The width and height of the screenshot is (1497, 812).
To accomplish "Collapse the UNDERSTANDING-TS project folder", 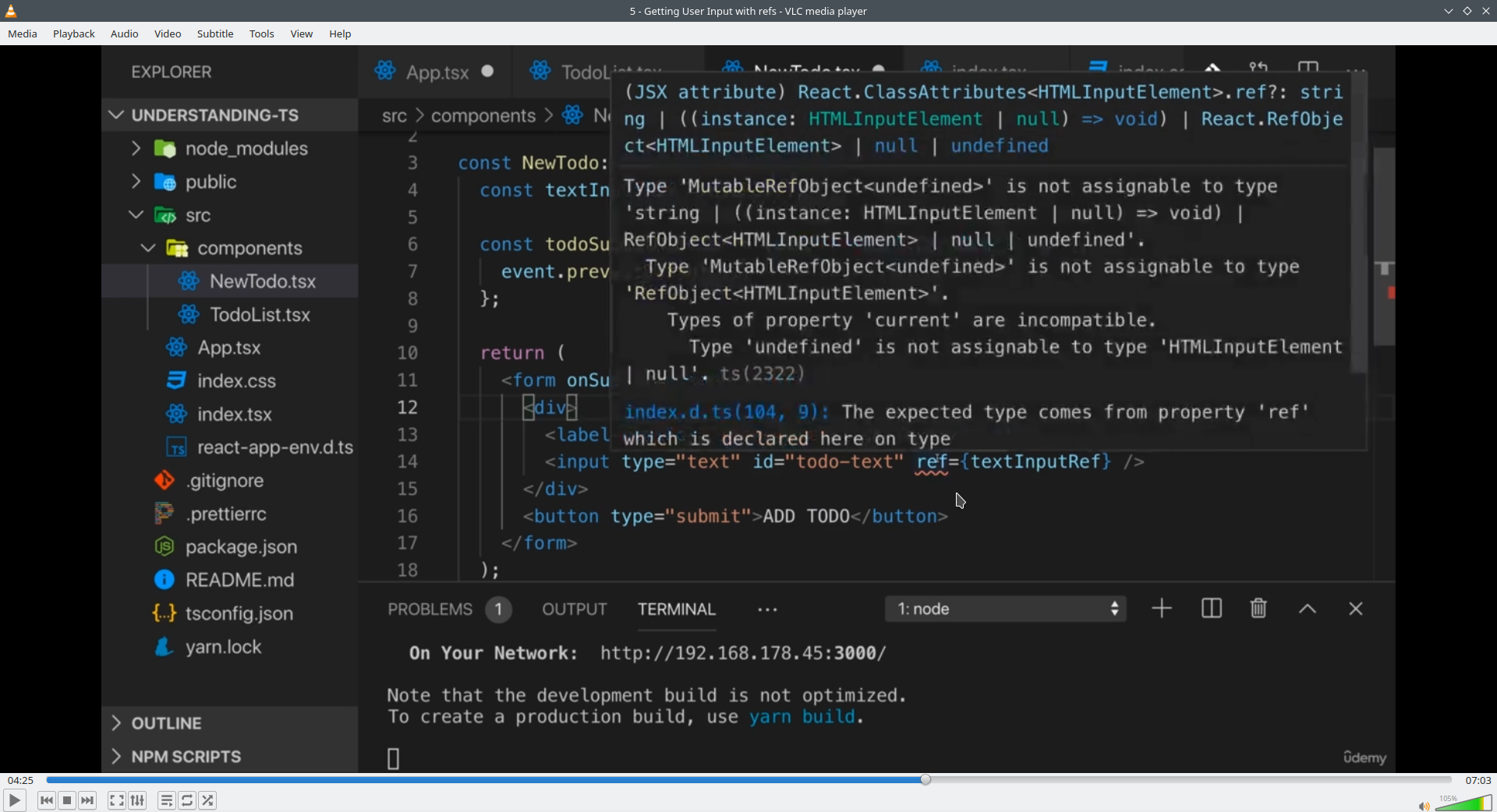I will point(116,115).
